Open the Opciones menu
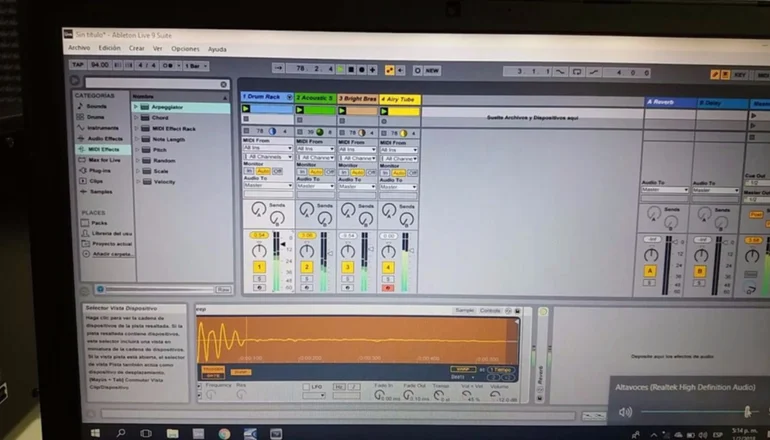The width and height of the screenshot is (770, 440). pos(185,49)
